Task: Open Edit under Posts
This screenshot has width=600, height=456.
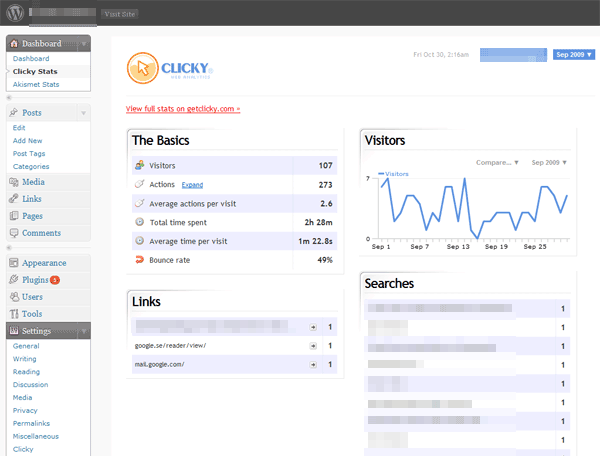Action: 19,128
